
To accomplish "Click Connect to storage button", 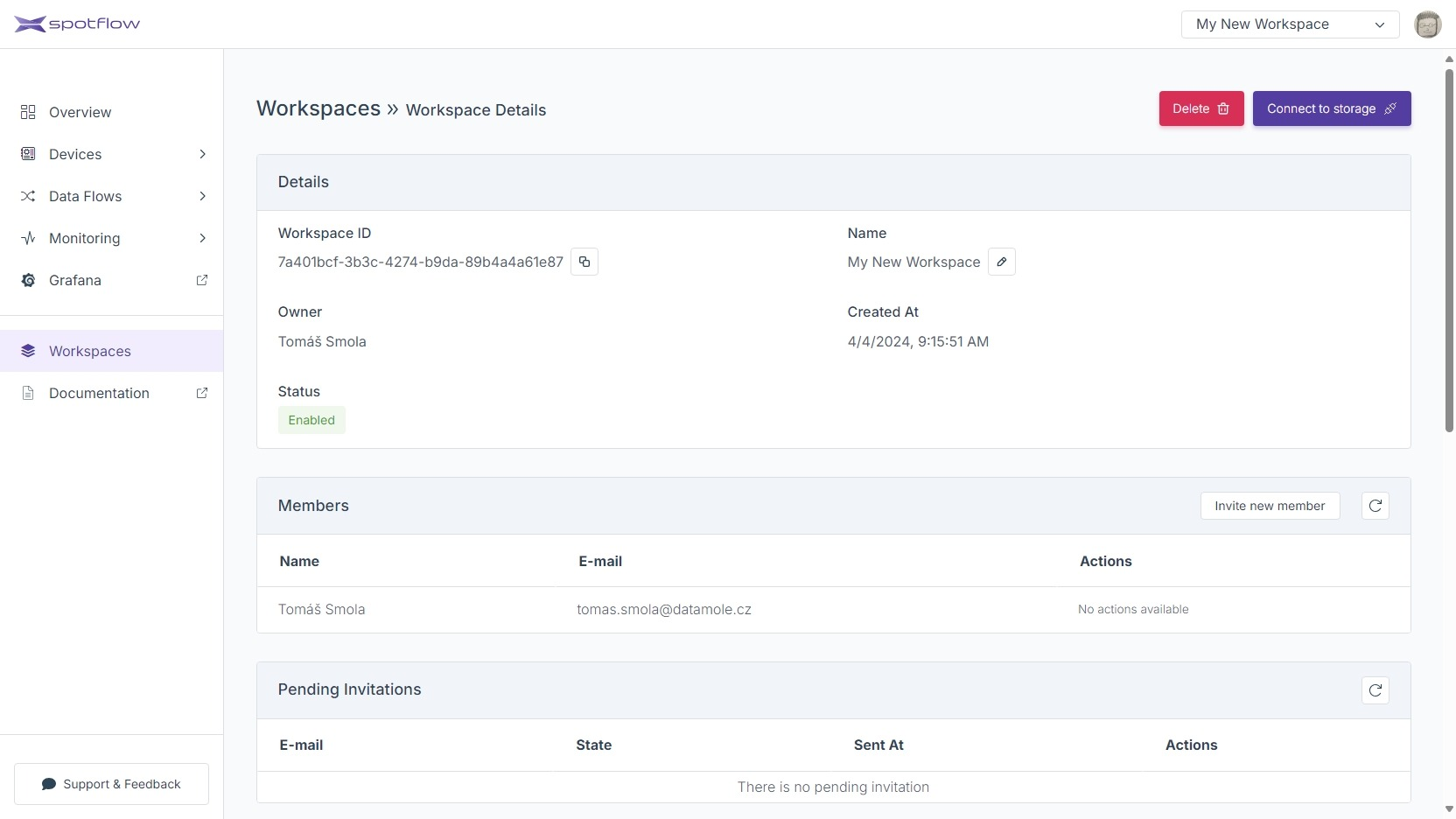I will (1332, 108).
